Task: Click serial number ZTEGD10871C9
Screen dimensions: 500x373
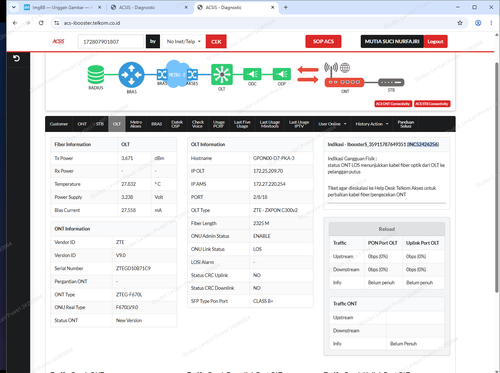Action: click(x=133, y=268)
